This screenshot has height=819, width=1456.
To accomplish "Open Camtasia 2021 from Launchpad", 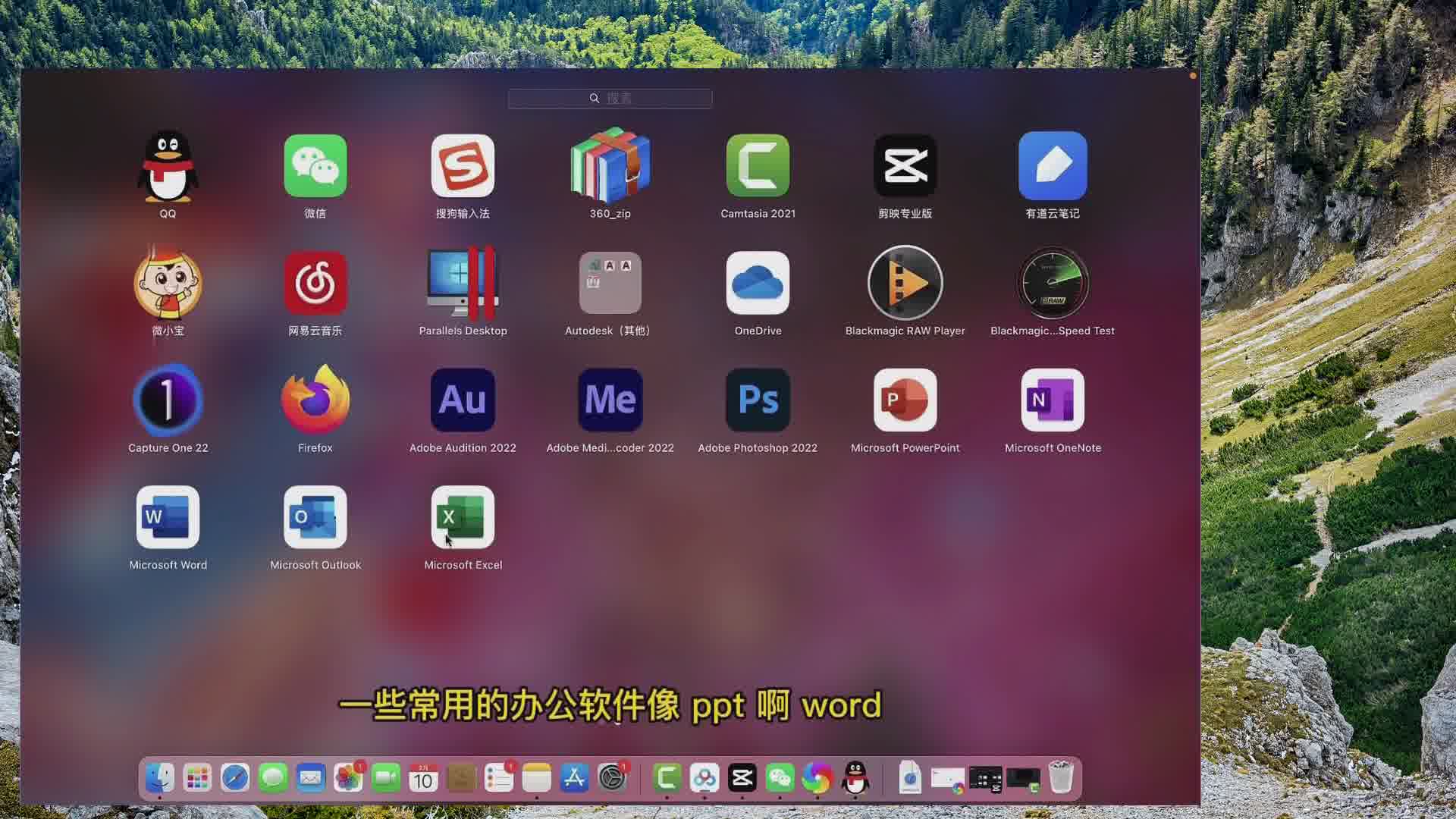I will (758, 166).
